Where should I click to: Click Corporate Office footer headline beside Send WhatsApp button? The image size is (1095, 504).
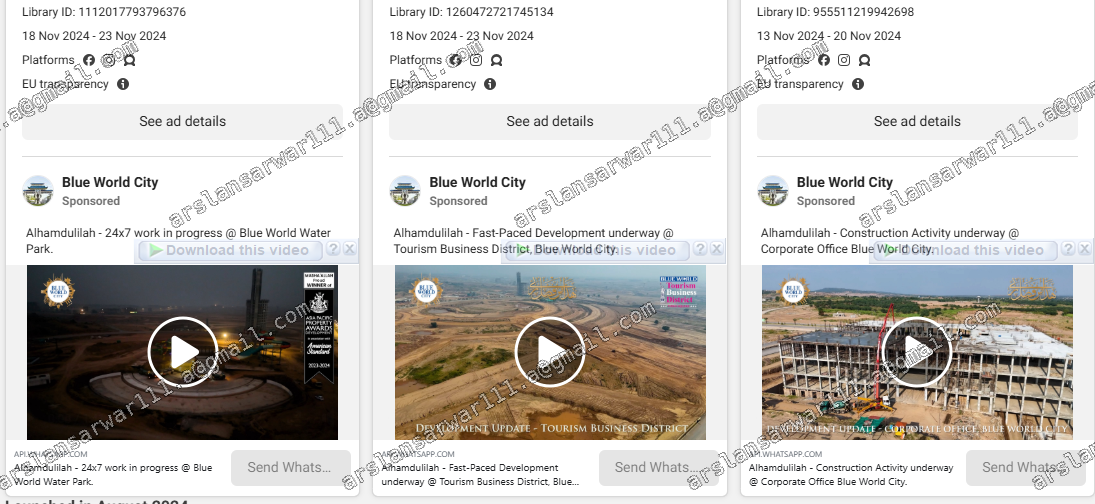point(851,475)
